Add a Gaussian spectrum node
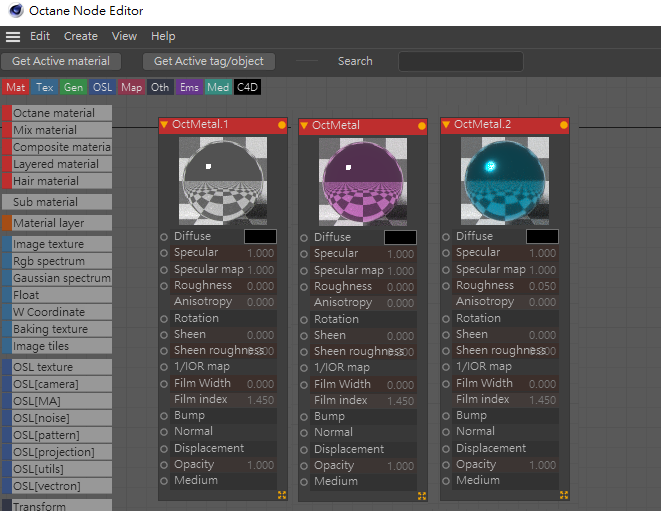 57,278
